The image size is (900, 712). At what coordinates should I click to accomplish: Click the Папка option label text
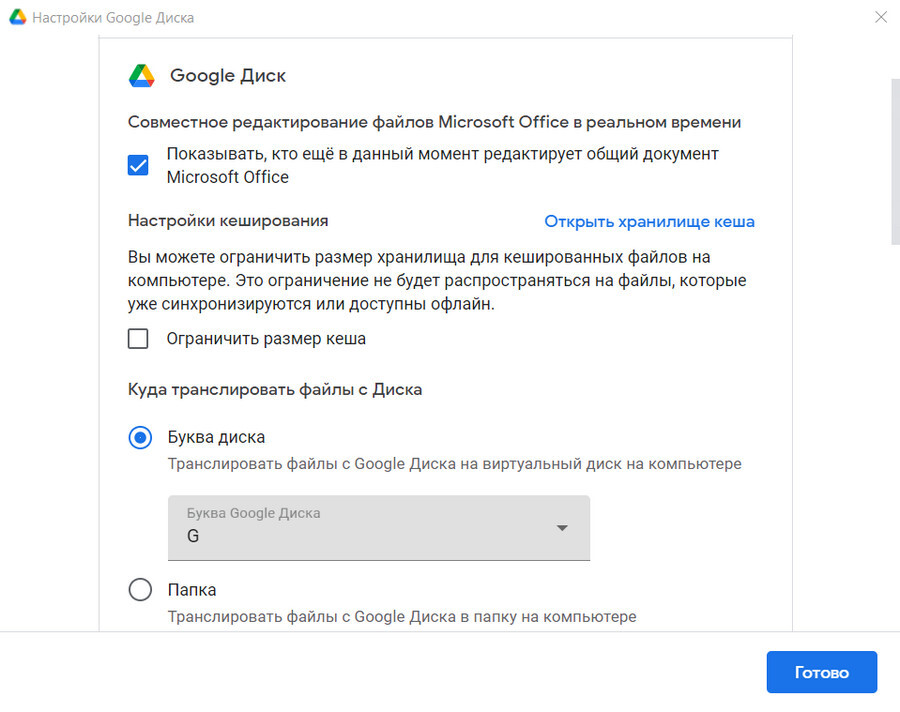(192, 590)
